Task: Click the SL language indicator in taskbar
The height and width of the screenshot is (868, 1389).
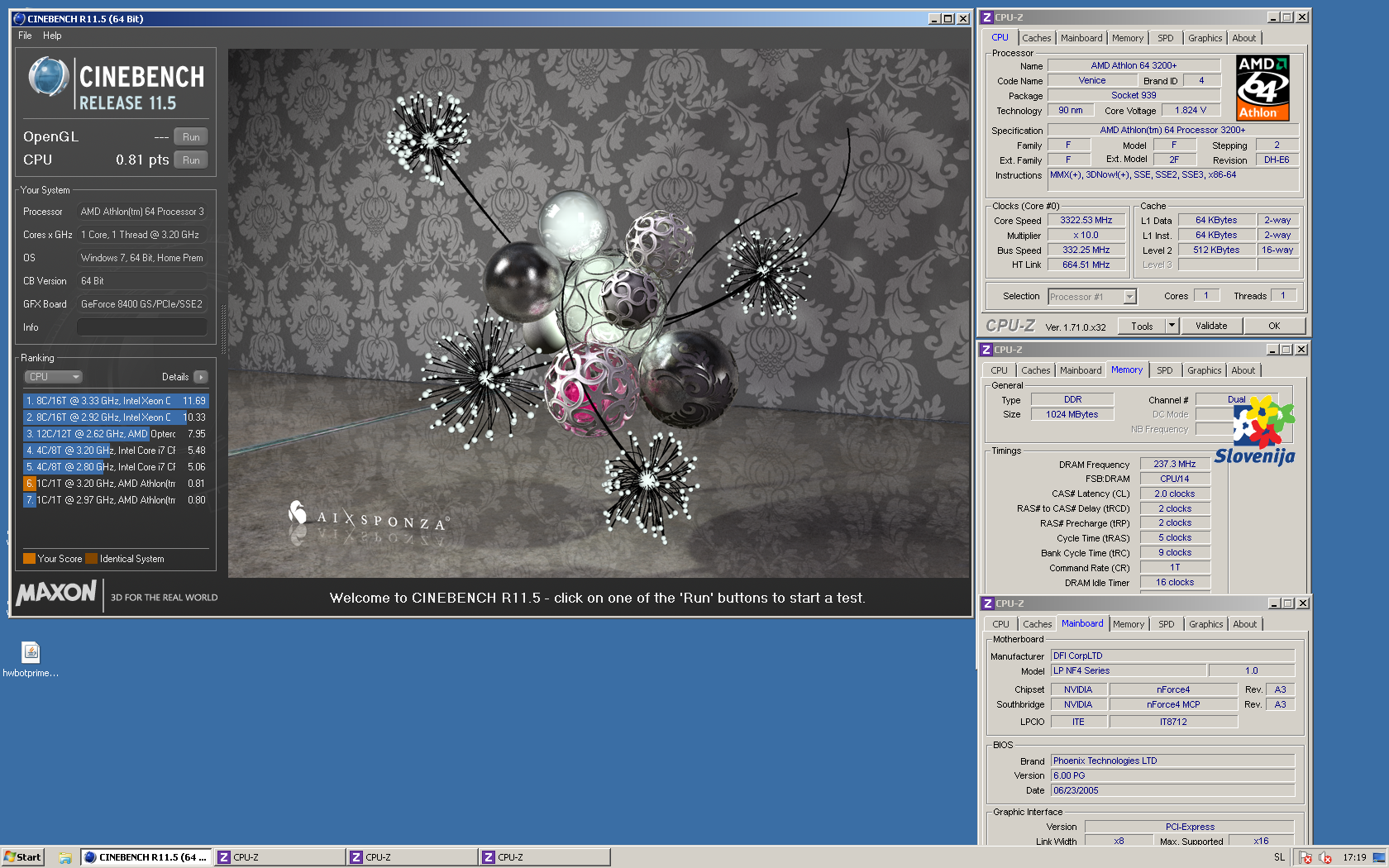Action: click(x=1279, y=857)
